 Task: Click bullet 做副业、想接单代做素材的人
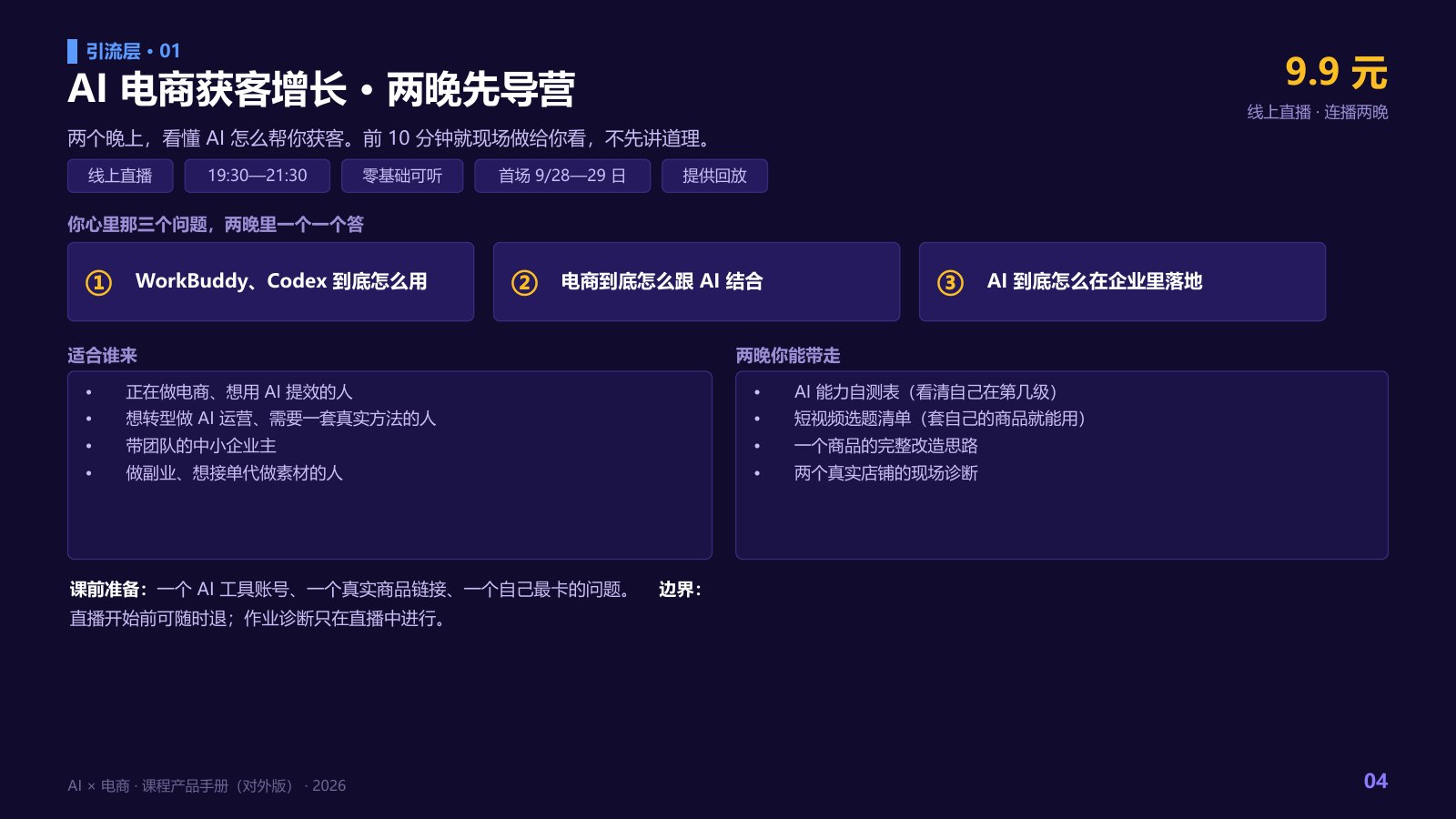(x=234, y=473)
